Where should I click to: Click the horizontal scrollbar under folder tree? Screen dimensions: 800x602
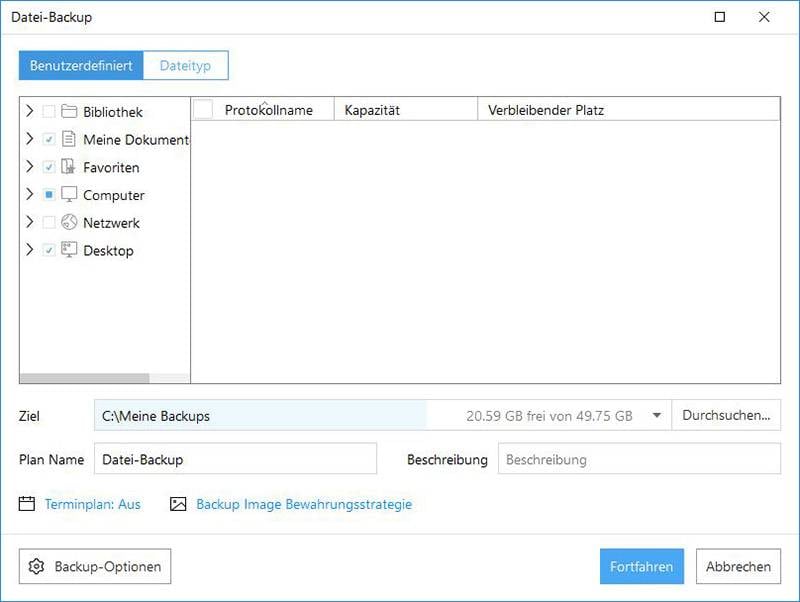(x=85, y=379)
